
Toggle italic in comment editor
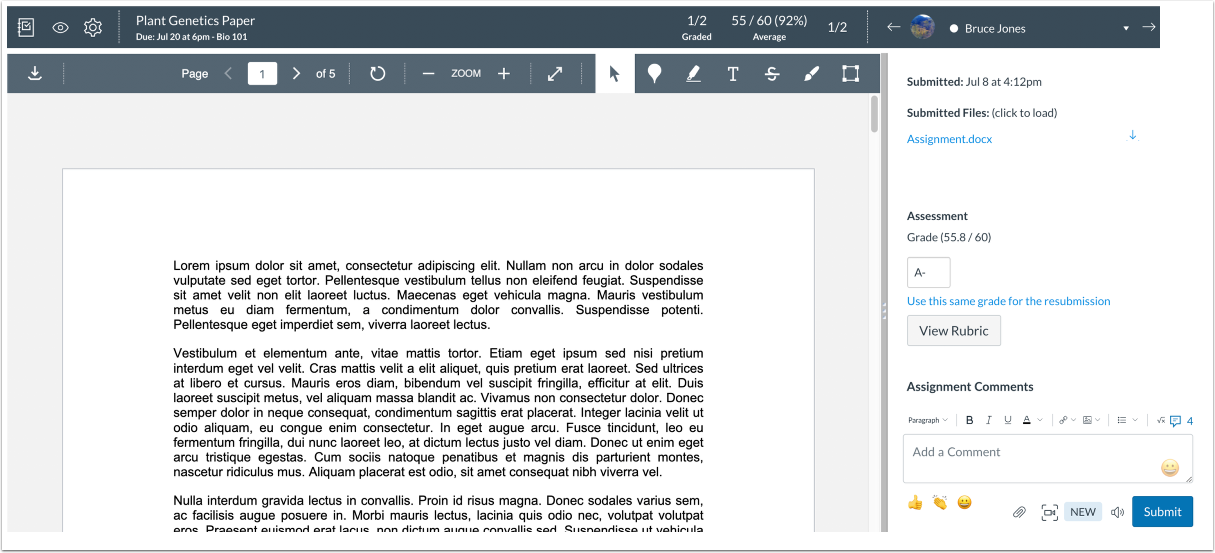(x=988, y=420)
